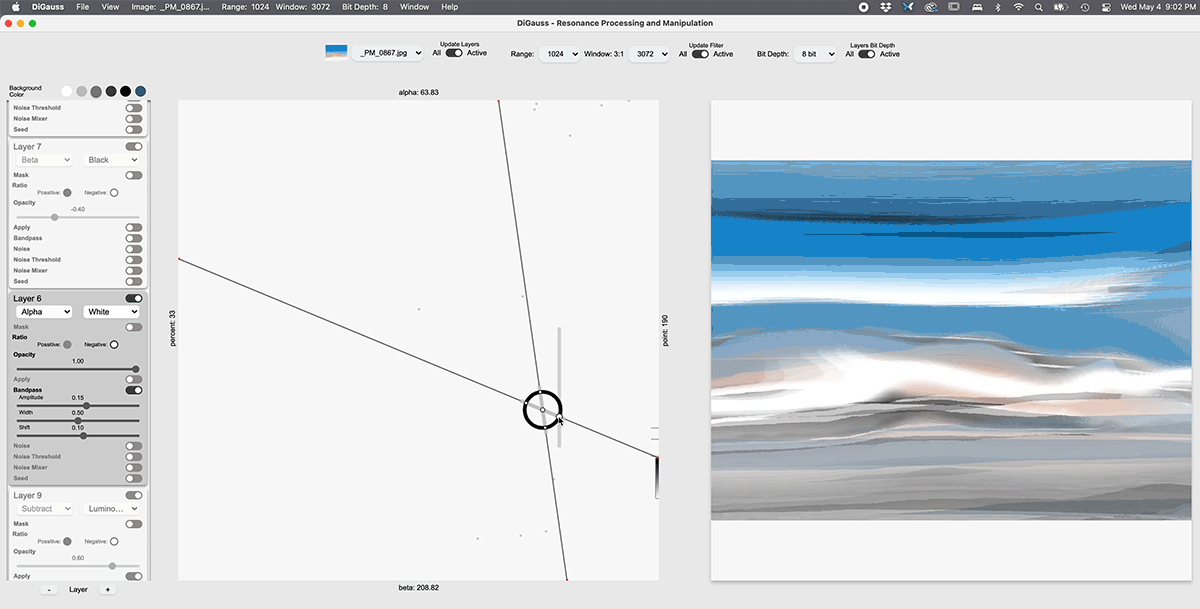
Task: Enable Layer 6 Noise switch
Action: (133, 446)
